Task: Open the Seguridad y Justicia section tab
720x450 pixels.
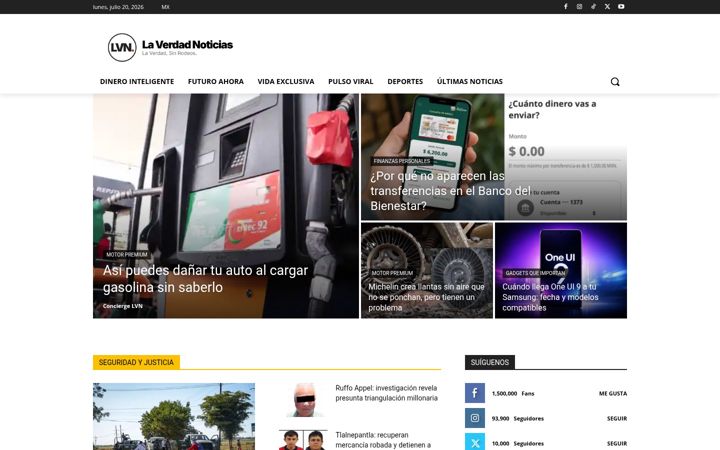Action: tap(136, 362)
